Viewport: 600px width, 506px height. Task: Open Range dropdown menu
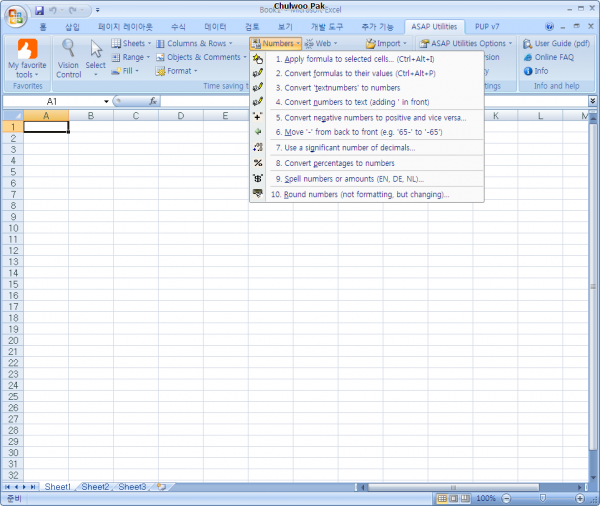pyautogui.click(x=130, y=57)
